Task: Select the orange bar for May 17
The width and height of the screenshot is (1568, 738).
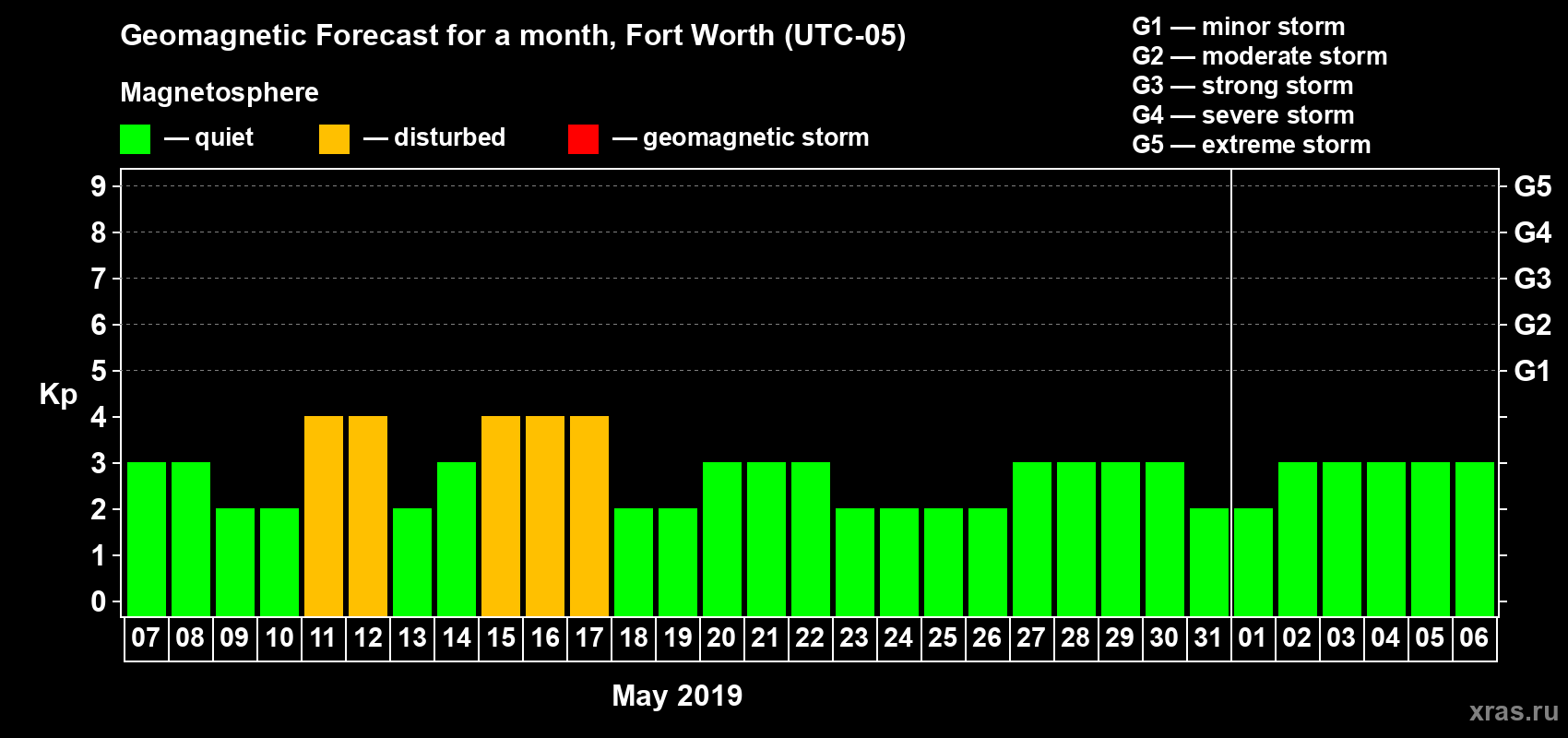Action: pos(589,517)
